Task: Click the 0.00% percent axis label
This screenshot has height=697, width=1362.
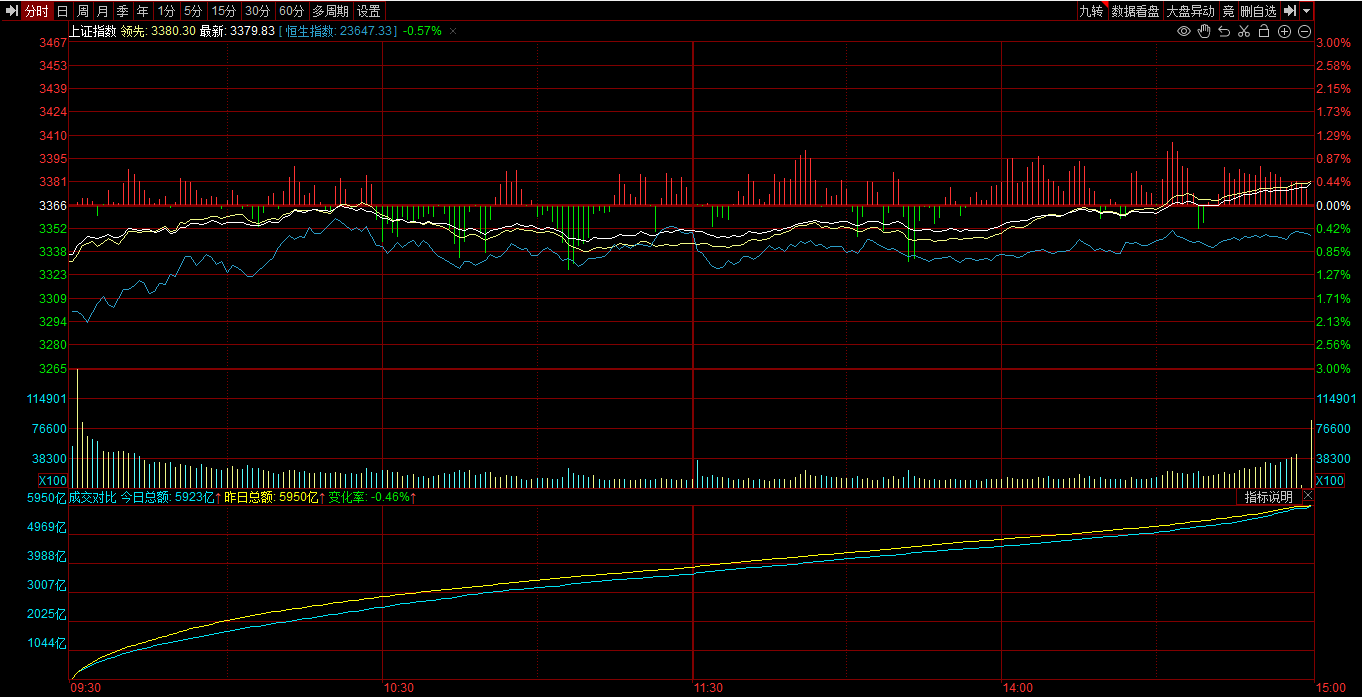Action: (x=1334, y=206)
